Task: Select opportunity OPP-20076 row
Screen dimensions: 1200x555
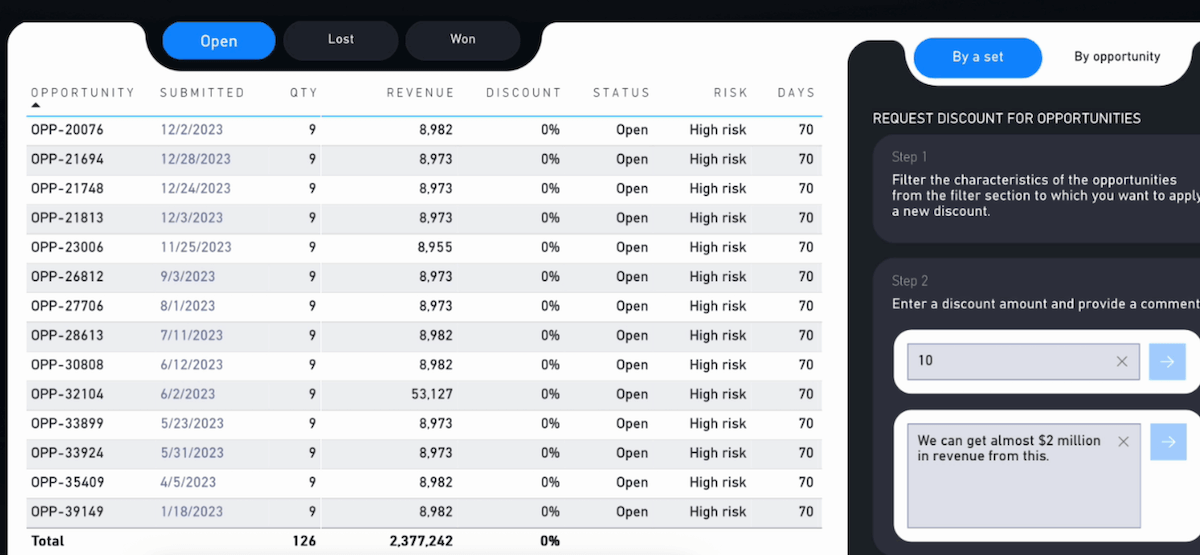Action: pos(67,130)
